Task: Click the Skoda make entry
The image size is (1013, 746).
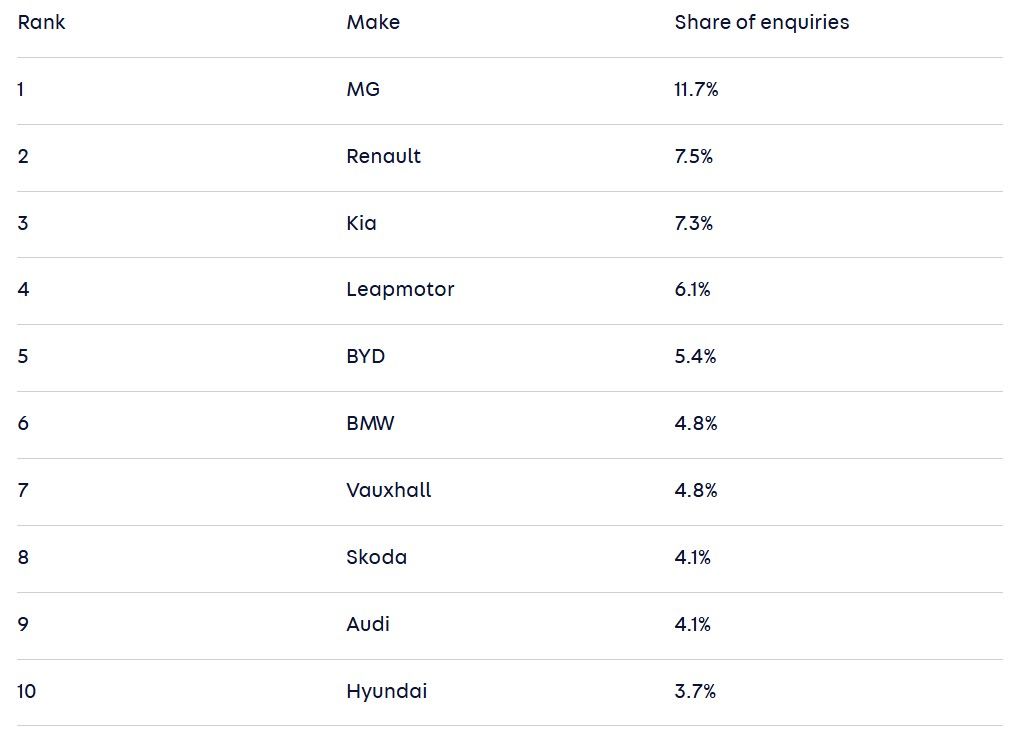Action: (377, 557)
